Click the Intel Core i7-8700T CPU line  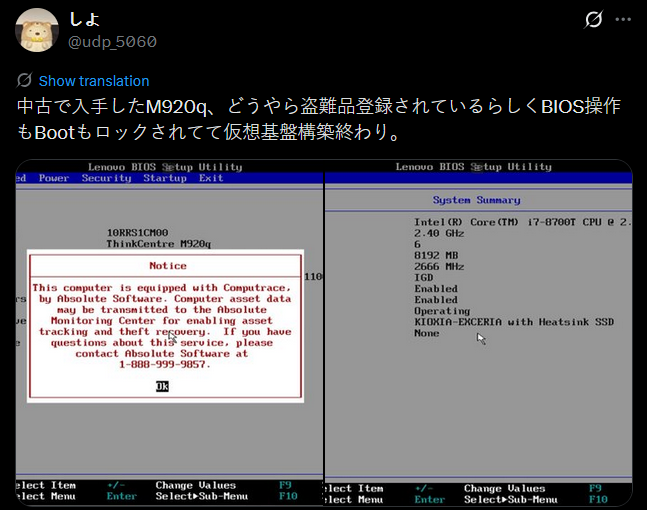tap(518, 221)
